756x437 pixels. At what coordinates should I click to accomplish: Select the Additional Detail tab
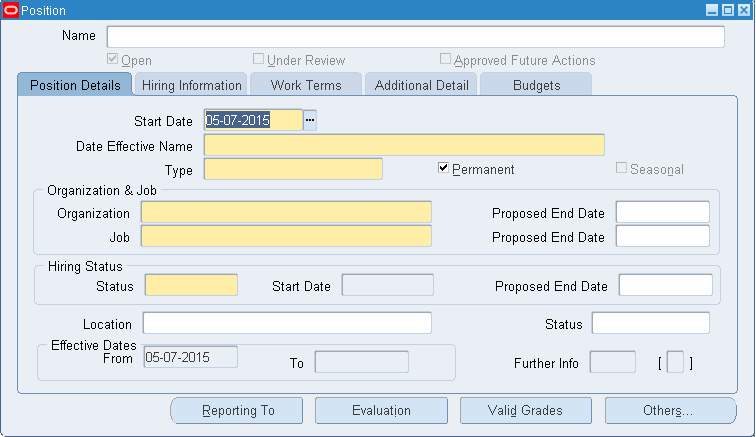click(x=421, y=85)
